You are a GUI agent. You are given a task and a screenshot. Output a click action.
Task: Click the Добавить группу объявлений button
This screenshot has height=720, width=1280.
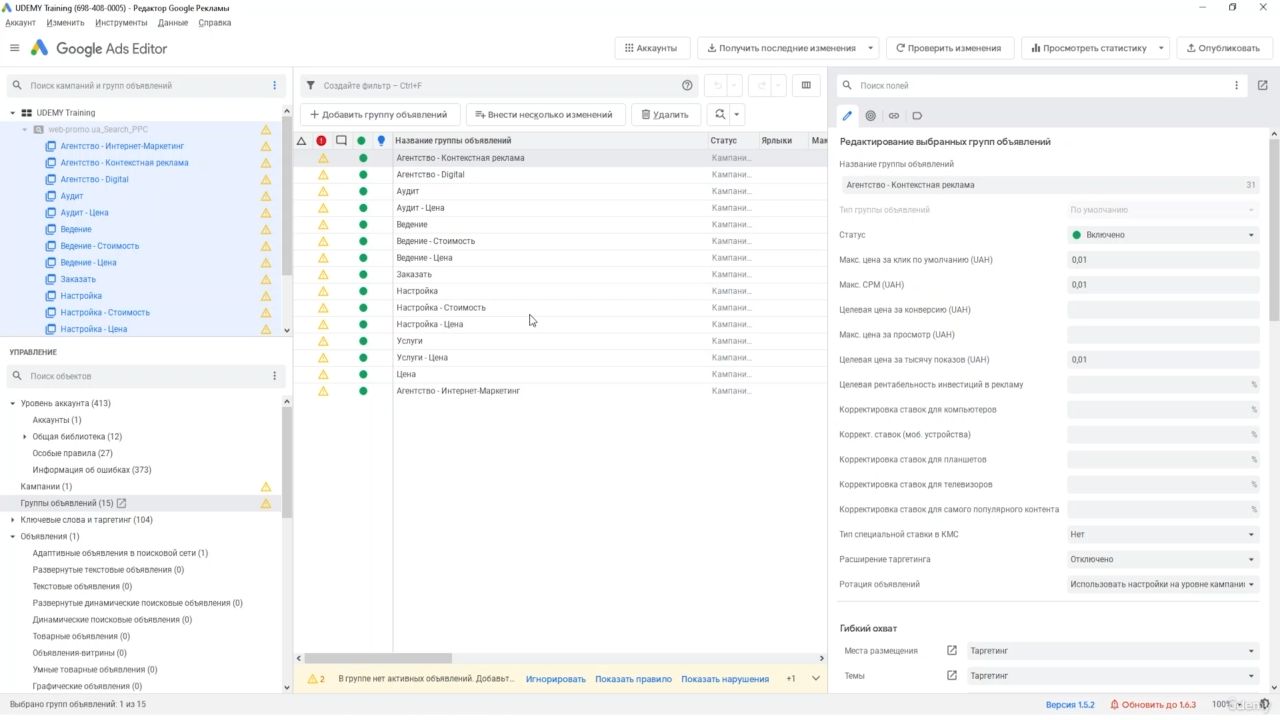pos(380,115)
